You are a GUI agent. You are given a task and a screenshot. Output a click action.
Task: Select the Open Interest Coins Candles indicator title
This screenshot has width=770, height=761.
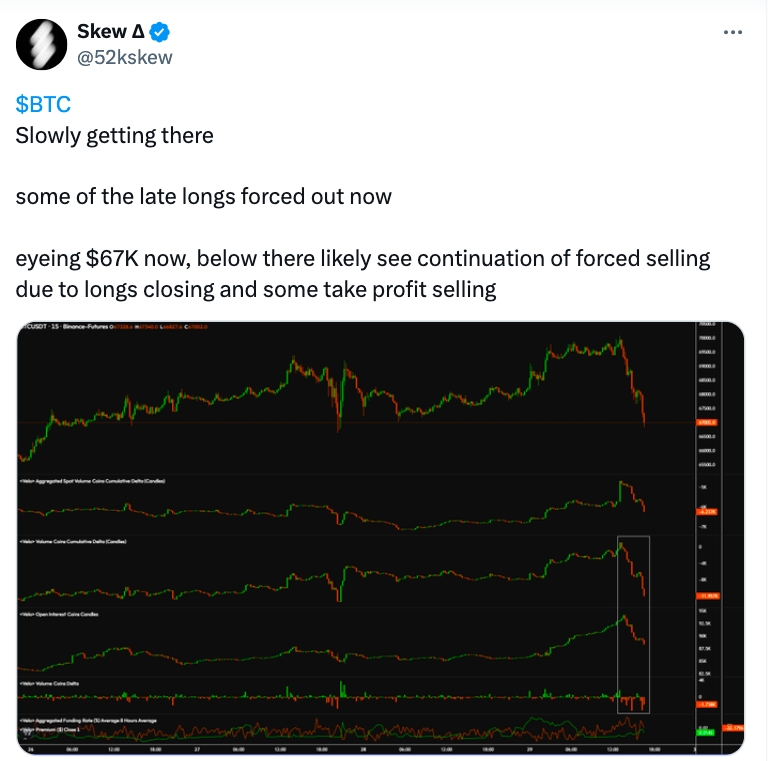[x=59, y=614]
